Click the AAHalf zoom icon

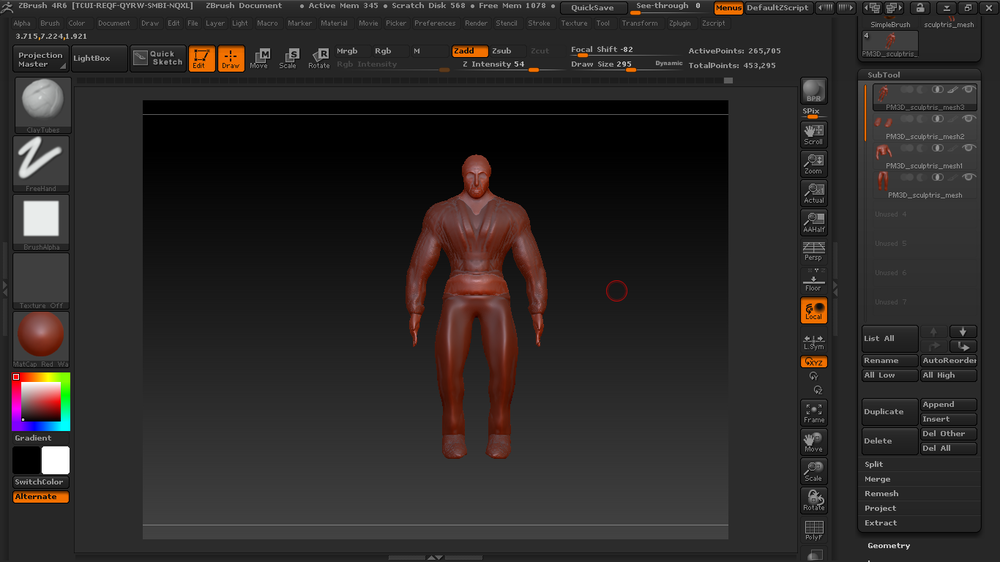(814, 223)
